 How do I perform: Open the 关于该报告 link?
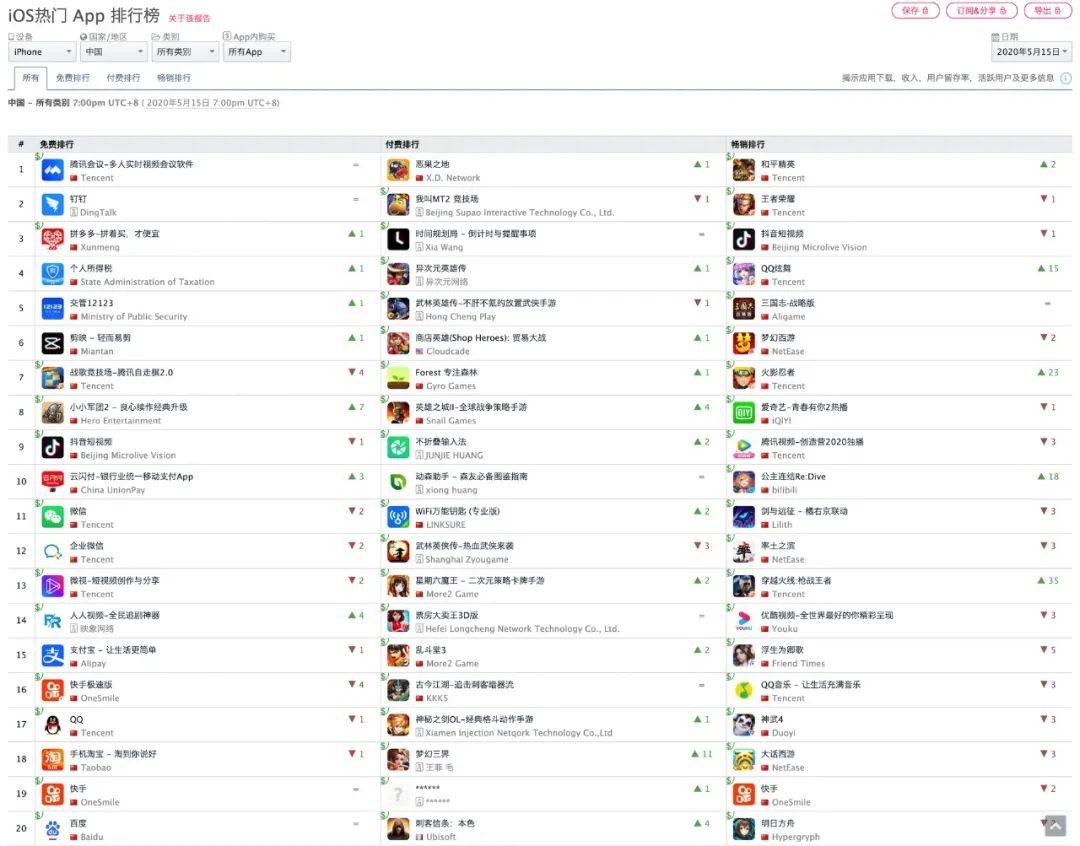tap(189, 18)
